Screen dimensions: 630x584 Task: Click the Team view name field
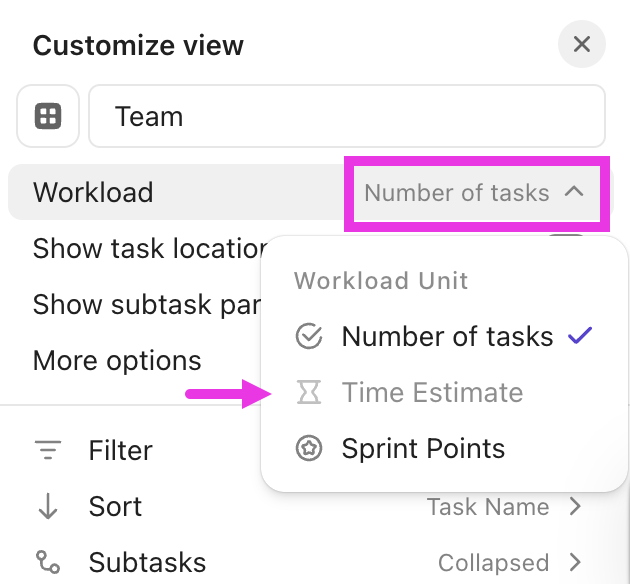pyautogui.click(x=346, y=117)
